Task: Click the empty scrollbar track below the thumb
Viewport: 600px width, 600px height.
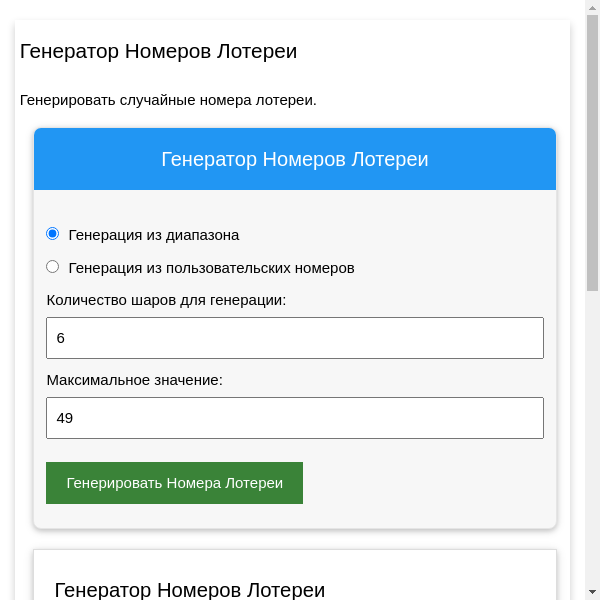Action: (592, 450)
